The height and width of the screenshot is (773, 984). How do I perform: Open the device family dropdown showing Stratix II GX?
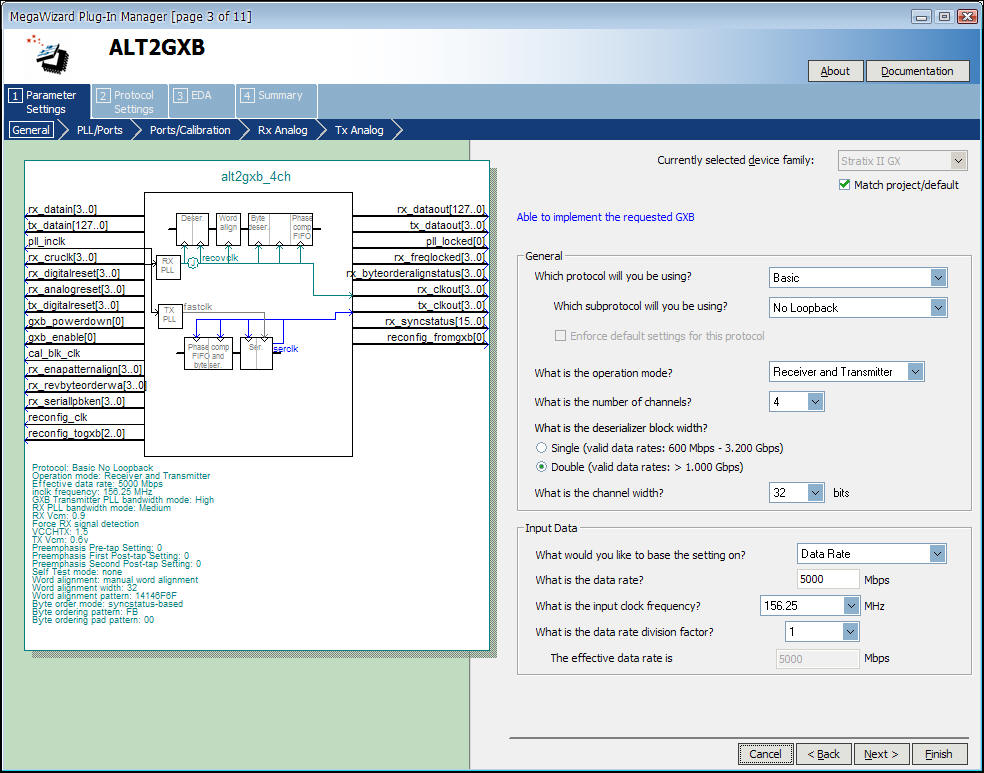[x=902, y=161]
